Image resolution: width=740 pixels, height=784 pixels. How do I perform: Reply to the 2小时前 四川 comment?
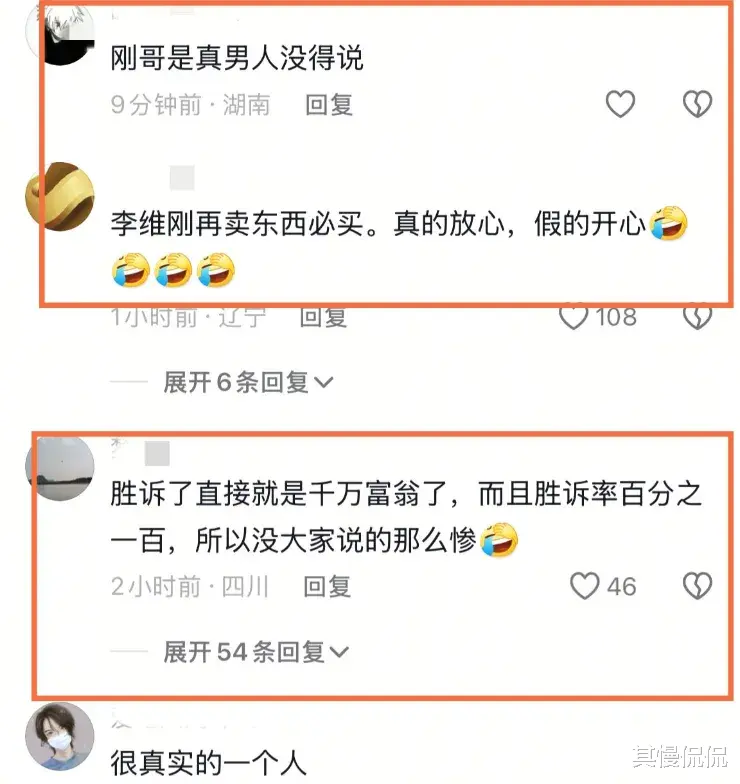click(x=327, y=586)
